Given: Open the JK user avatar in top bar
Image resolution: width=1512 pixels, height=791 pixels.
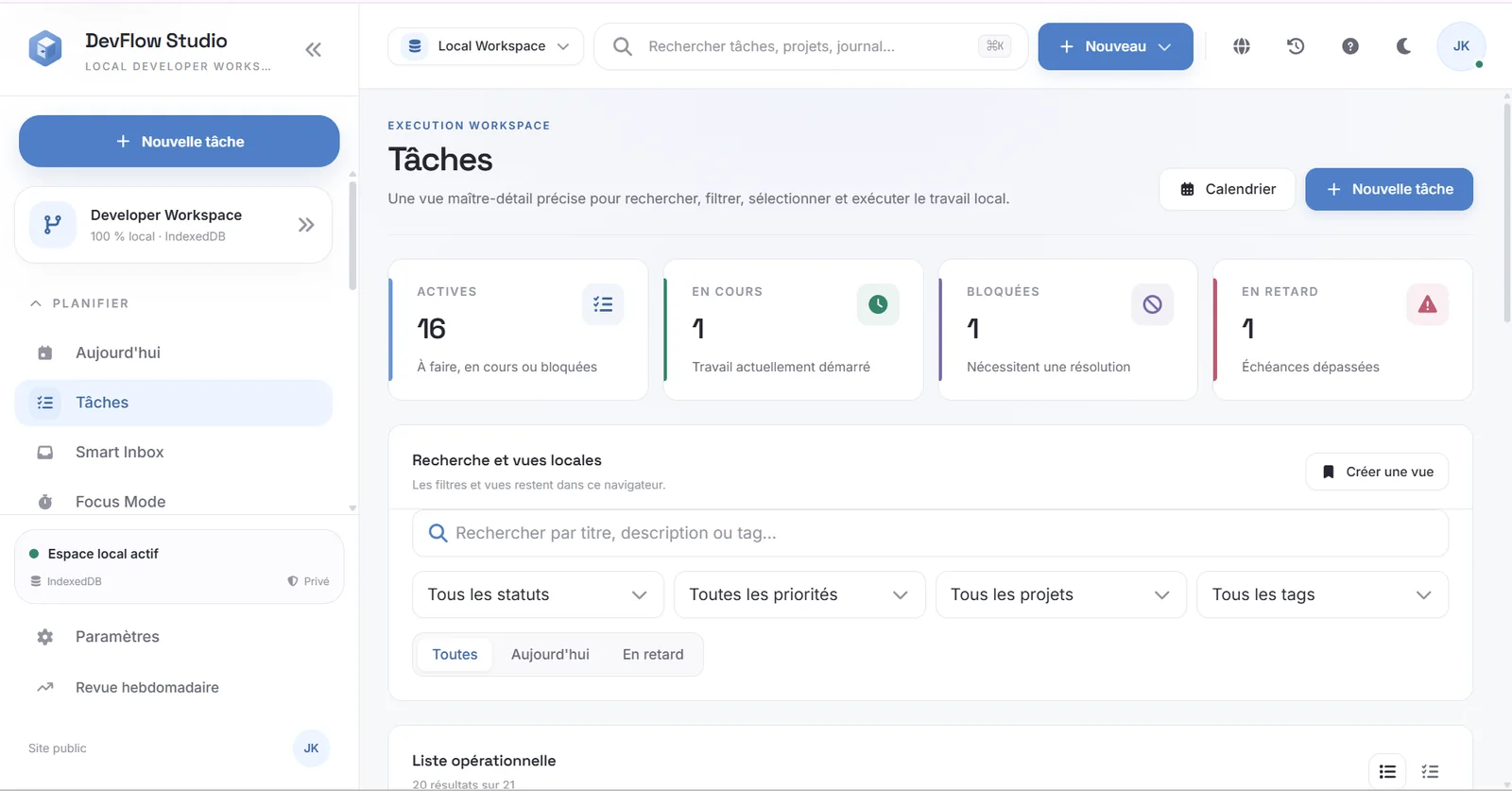Looking at the screenshot, I should [1461, 46].
